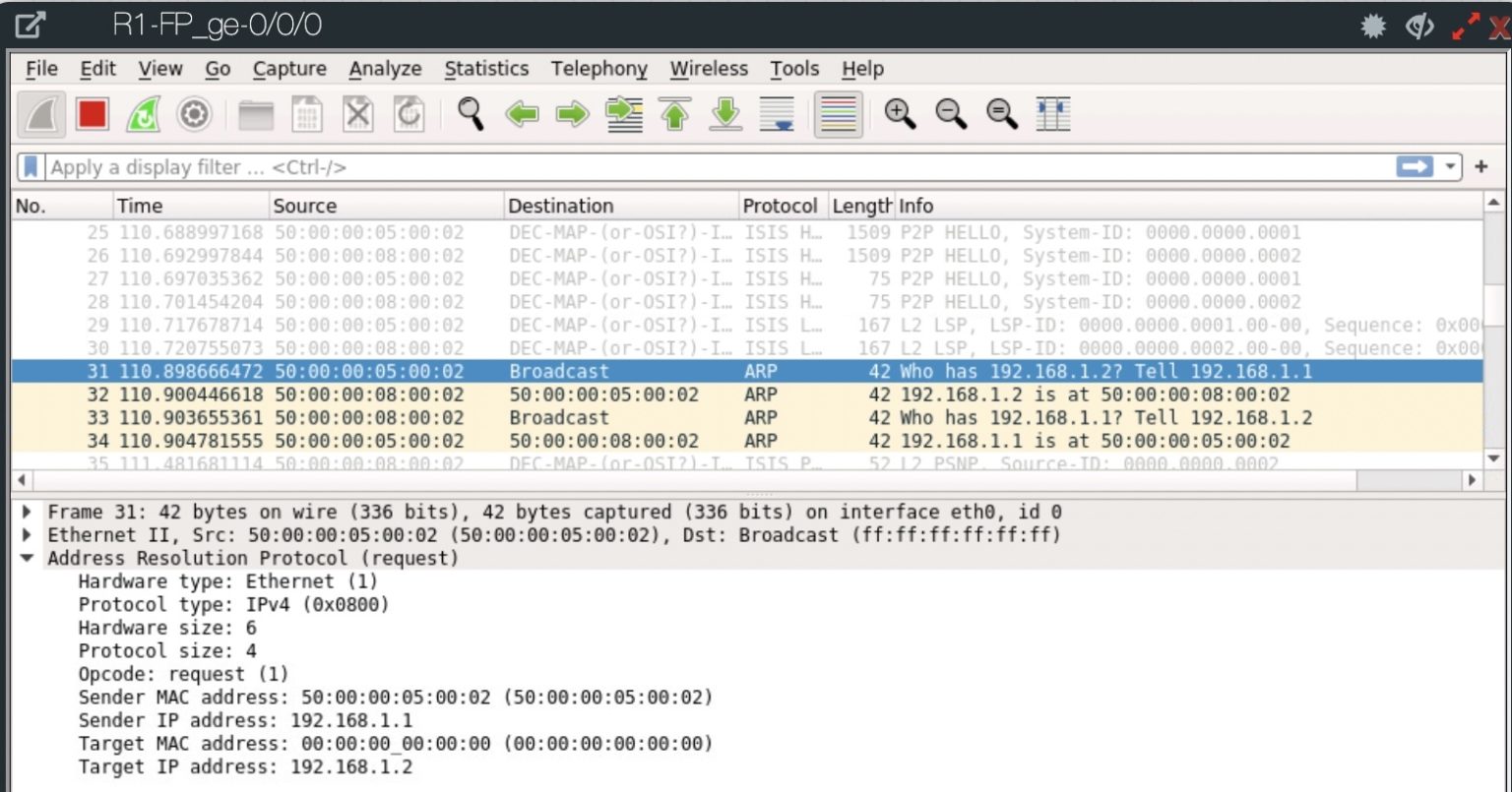
Task: Restart the current capture
Action: [143, 114]
